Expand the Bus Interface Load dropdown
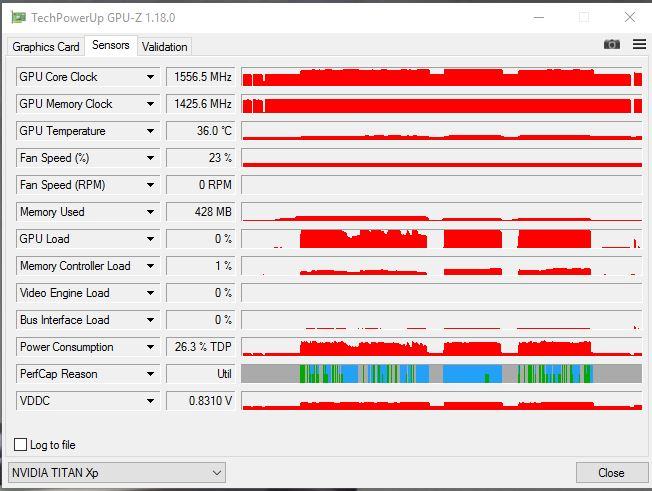Screen dimensions: 652x491 click(x=151, y=320)
